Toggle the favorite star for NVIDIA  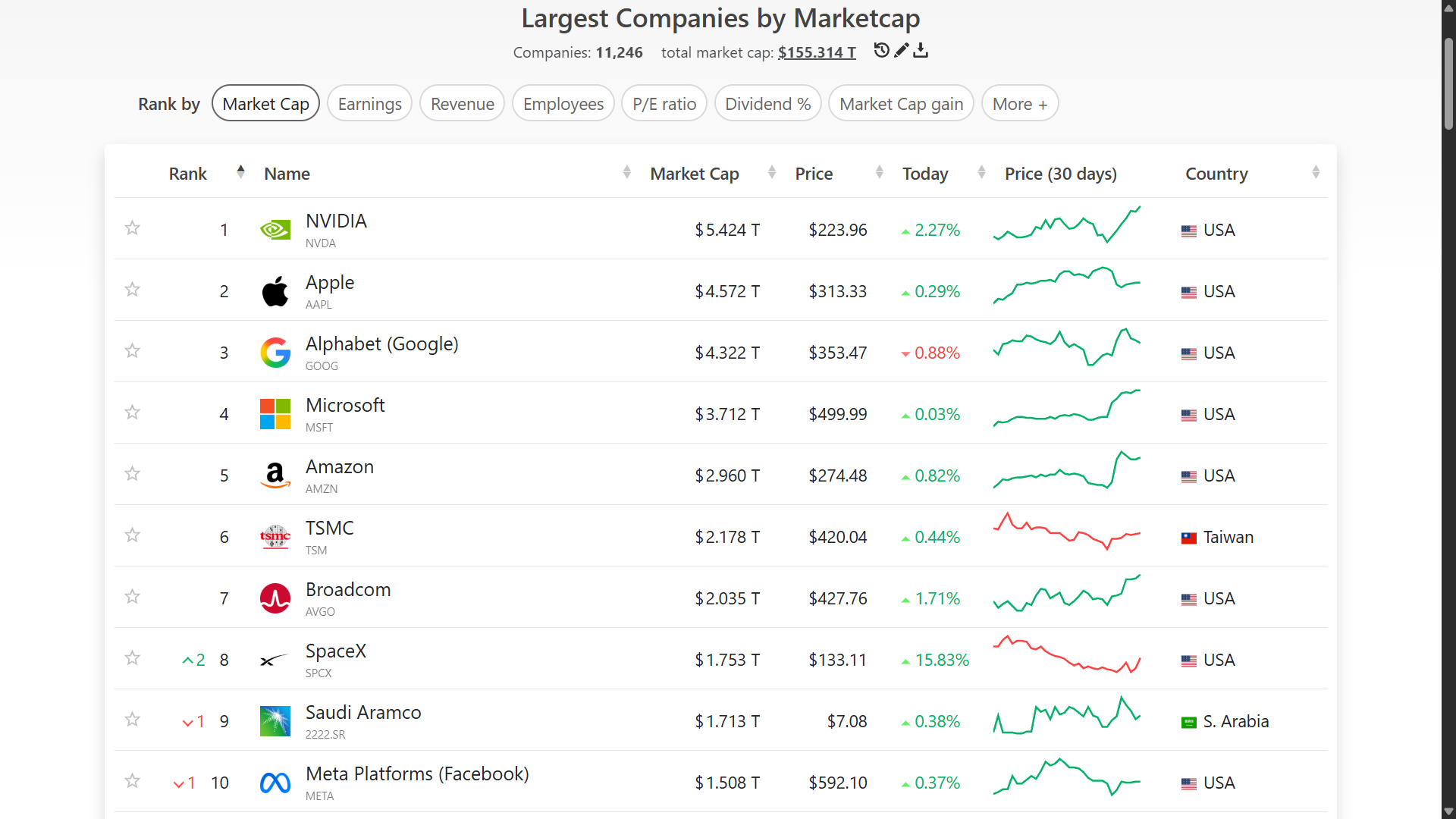133,228
